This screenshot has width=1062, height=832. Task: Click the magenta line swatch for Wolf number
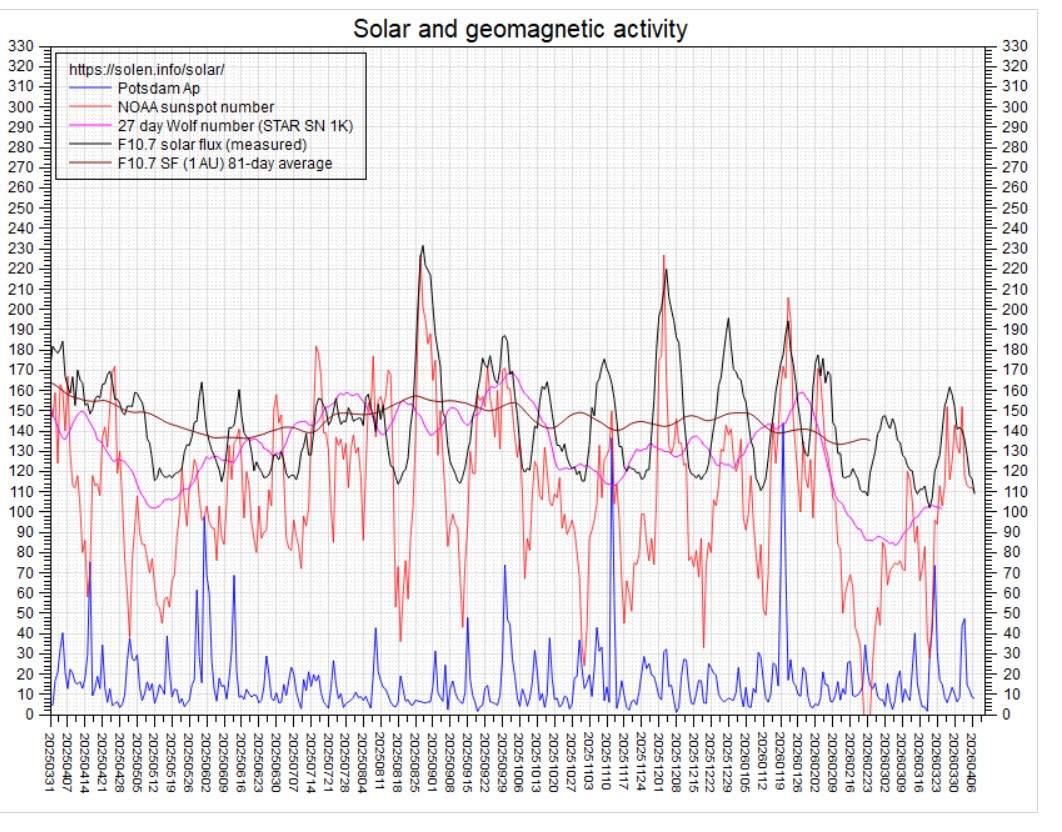coord(89,126)
